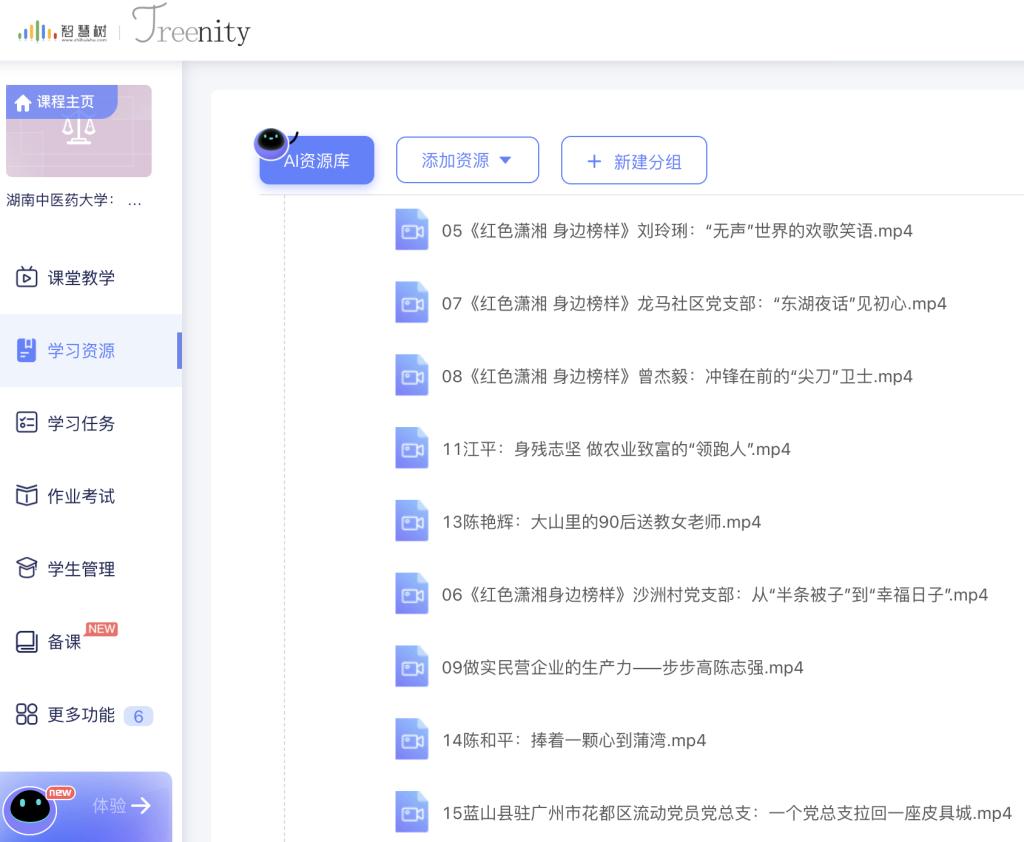Click the 作业考试 icon in sidebar
The width and height of the screenshot is (1024, 842).
pyautogui.click(x=27, y=496)
